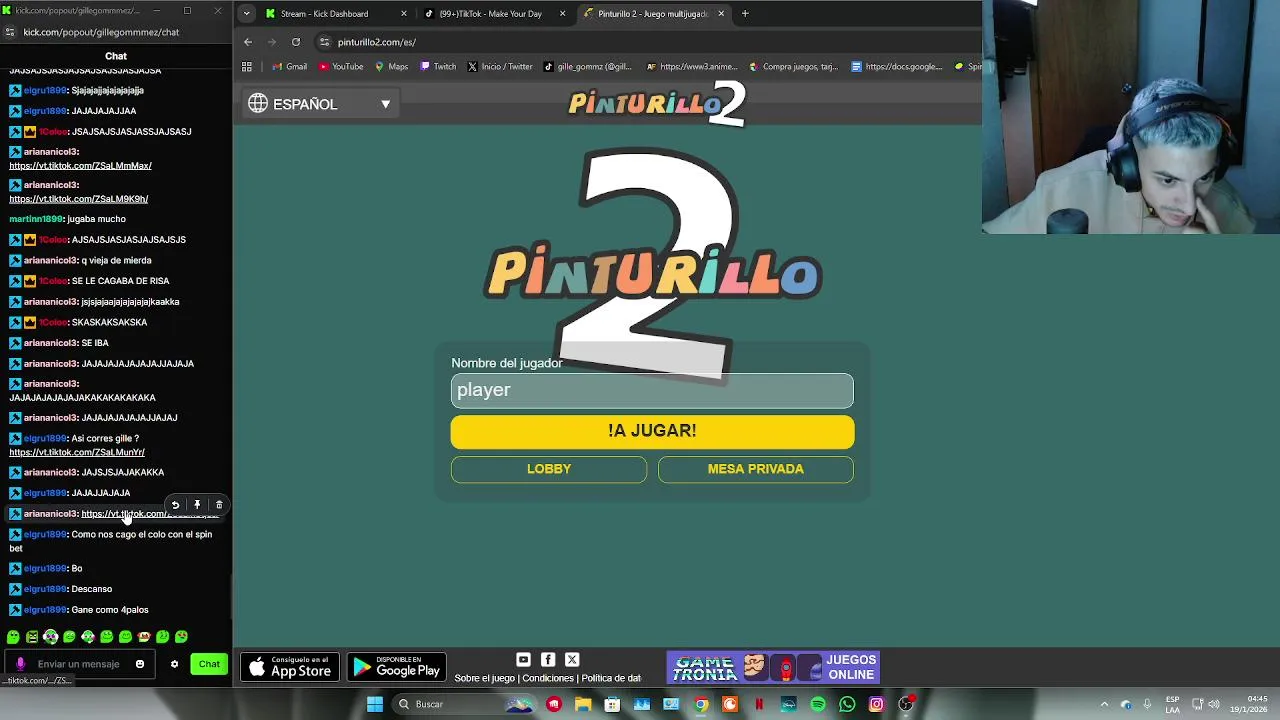Open Pinturillo's YouTube social icon
Screen dimensions: 1280x720
pos(523,659)
